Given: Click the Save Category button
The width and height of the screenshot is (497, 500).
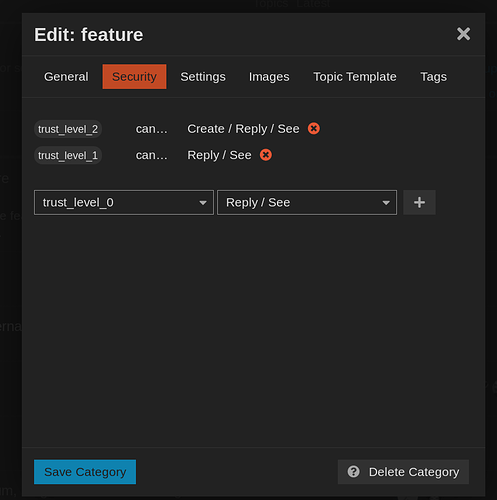Looking at the screenshot, I should [x=85, y=472].
